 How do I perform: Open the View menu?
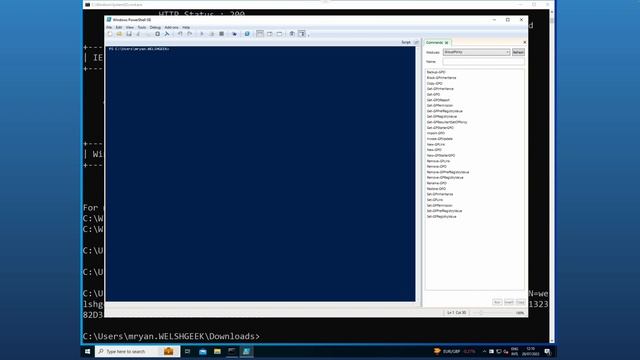[130, 27]
